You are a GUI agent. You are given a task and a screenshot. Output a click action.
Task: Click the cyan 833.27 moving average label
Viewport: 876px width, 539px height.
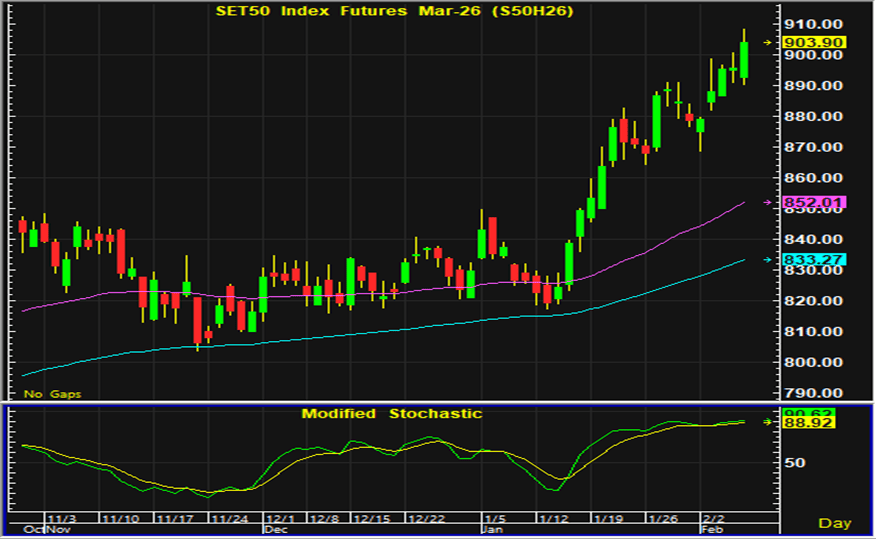tap(816, 260)
